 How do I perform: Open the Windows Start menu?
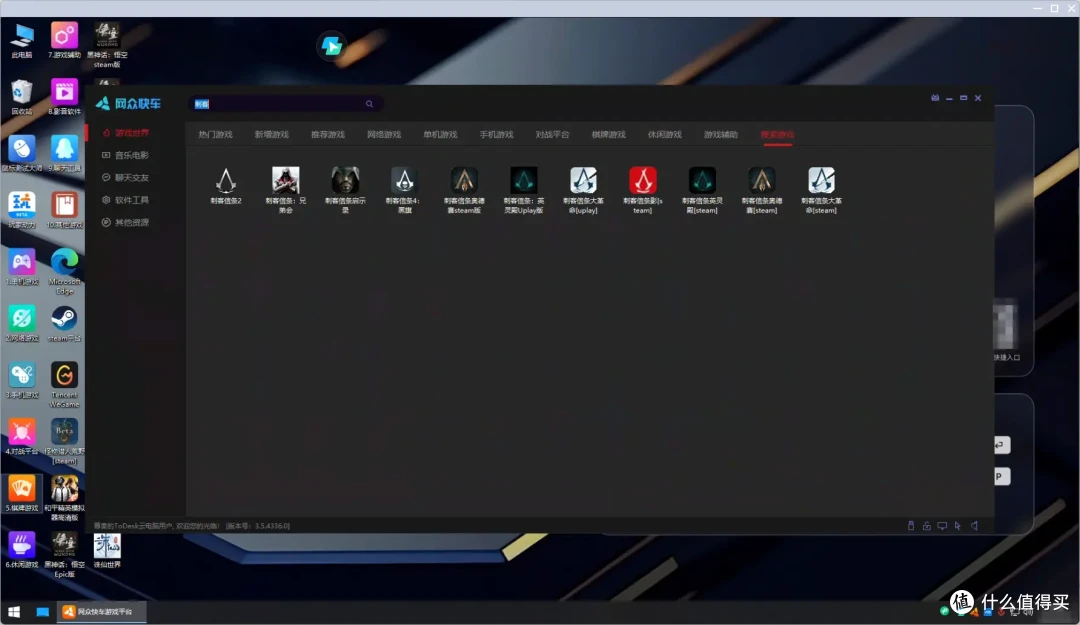(x=14, y=611)
